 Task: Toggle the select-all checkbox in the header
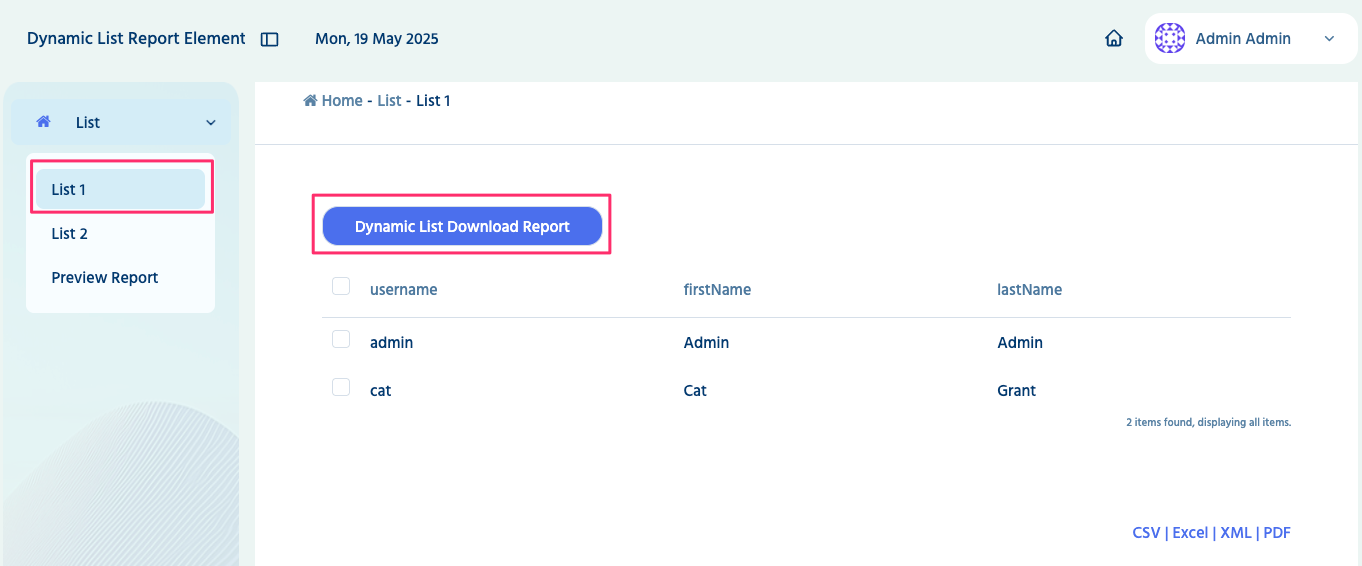(341, 287)
